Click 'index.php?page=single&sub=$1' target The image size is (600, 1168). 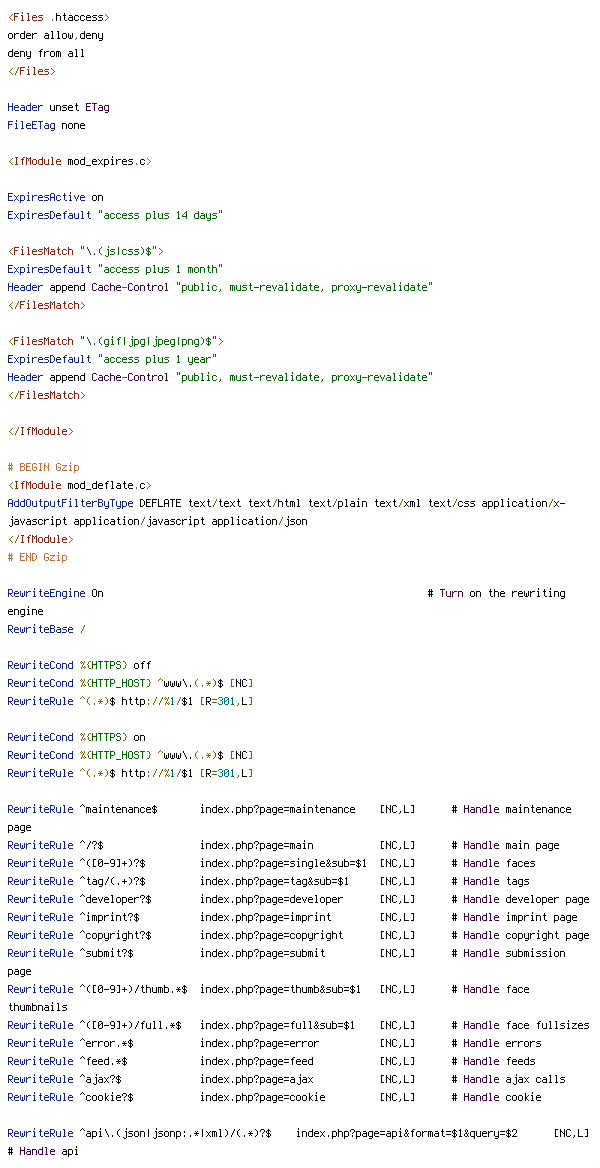[x=283, y=863]
